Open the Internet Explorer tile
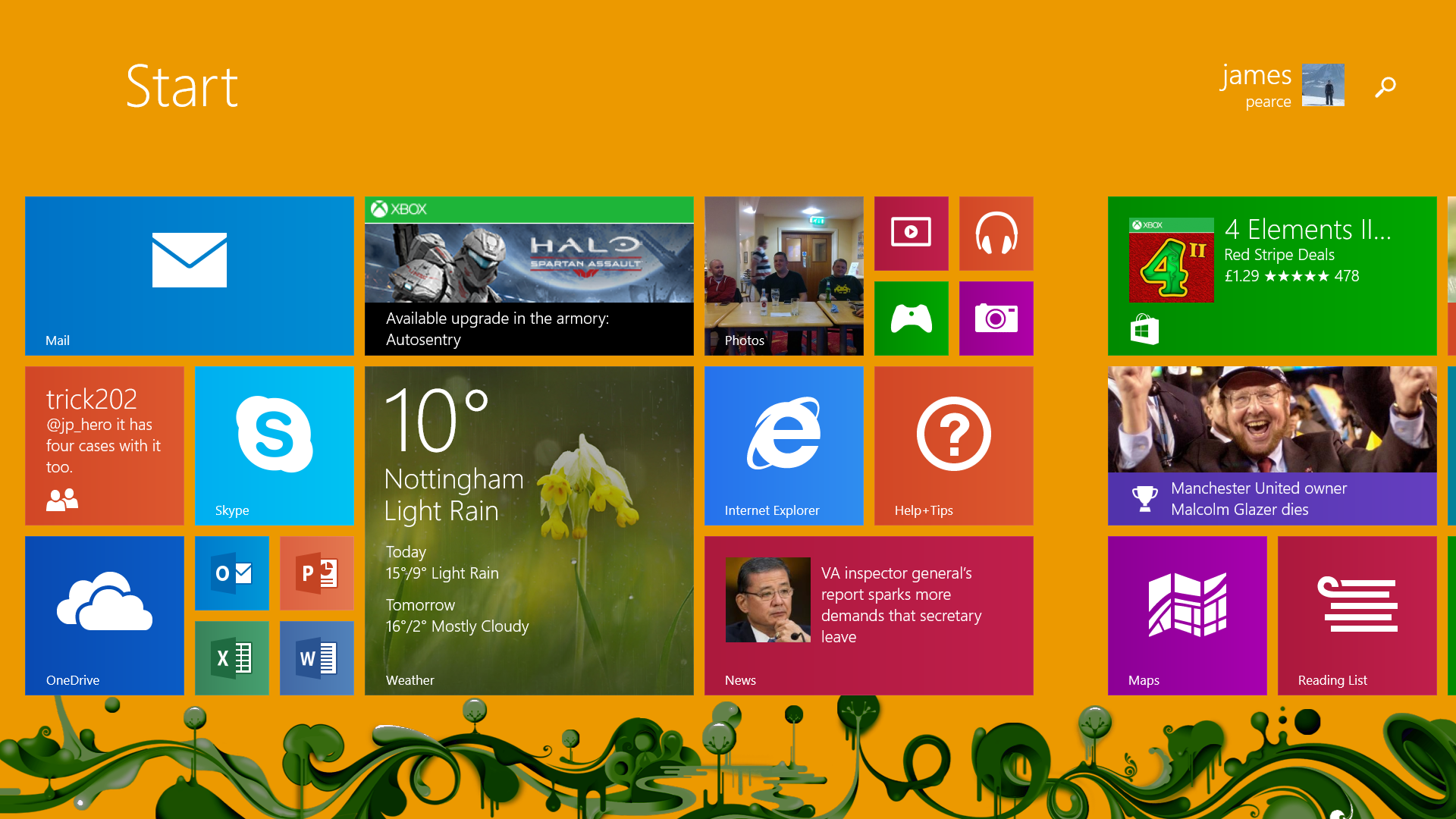The height and width of the screenshot is (819, 1456). [x=783, y=445]
